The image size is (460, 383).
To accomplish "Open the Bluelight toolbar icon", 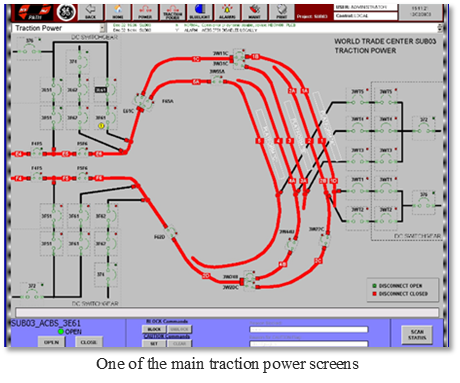I will 200,12.
